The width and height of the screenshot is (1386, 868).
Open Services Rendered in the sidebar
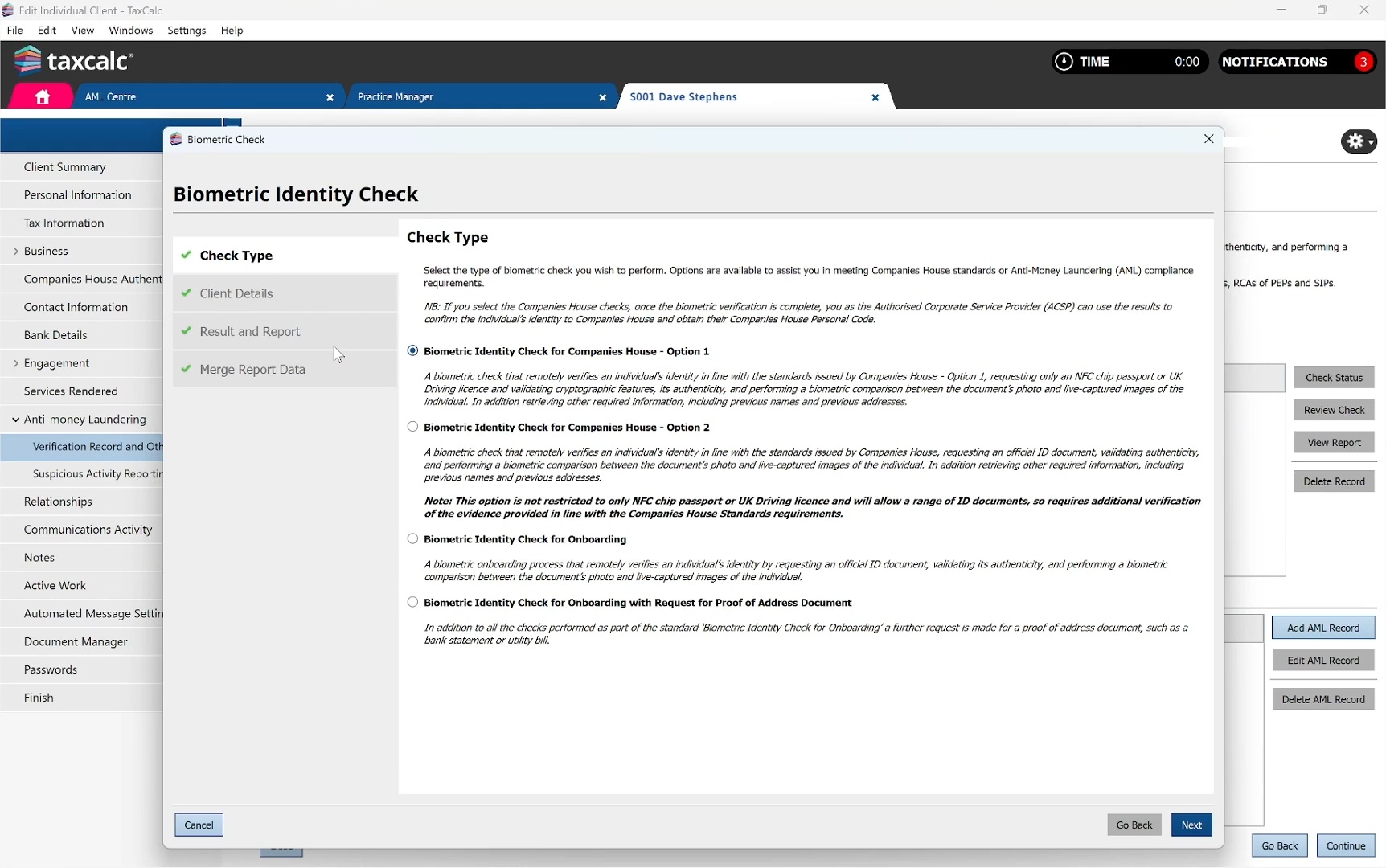82,391
